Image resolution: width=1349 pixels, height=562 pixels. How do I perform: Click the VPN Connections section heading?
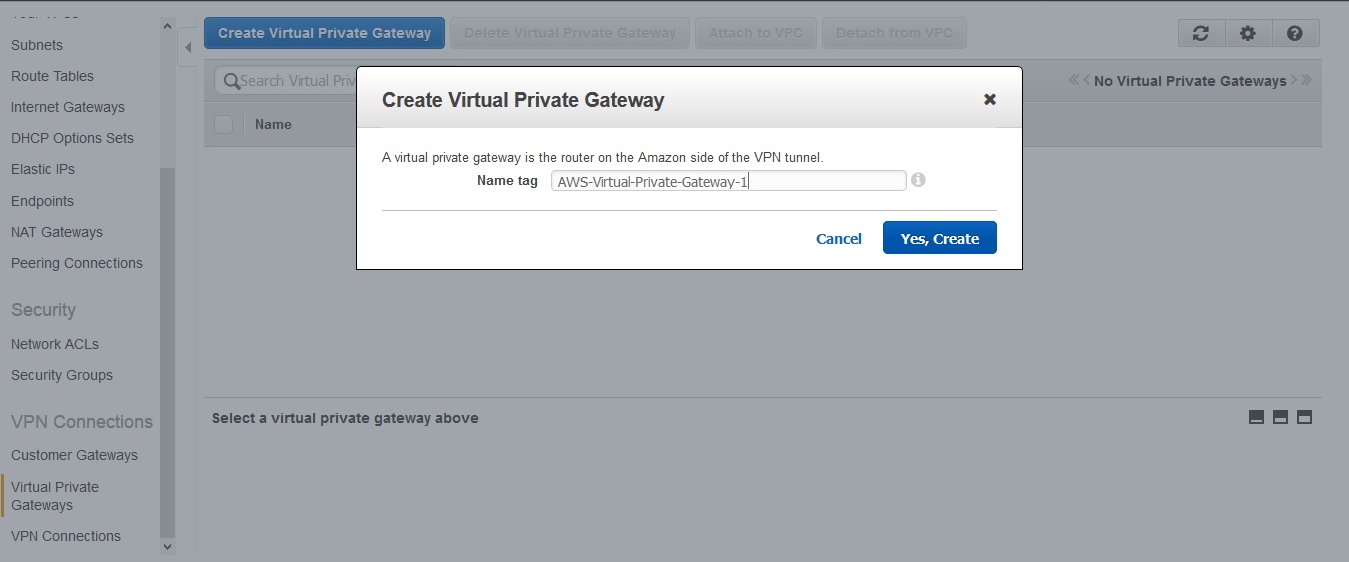point(82,422)
